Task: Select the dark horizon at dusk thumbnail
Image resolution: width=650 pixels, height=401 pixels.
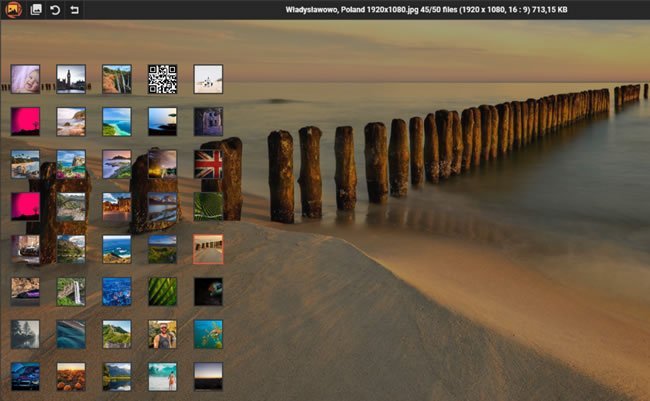Action: point(208,377)
